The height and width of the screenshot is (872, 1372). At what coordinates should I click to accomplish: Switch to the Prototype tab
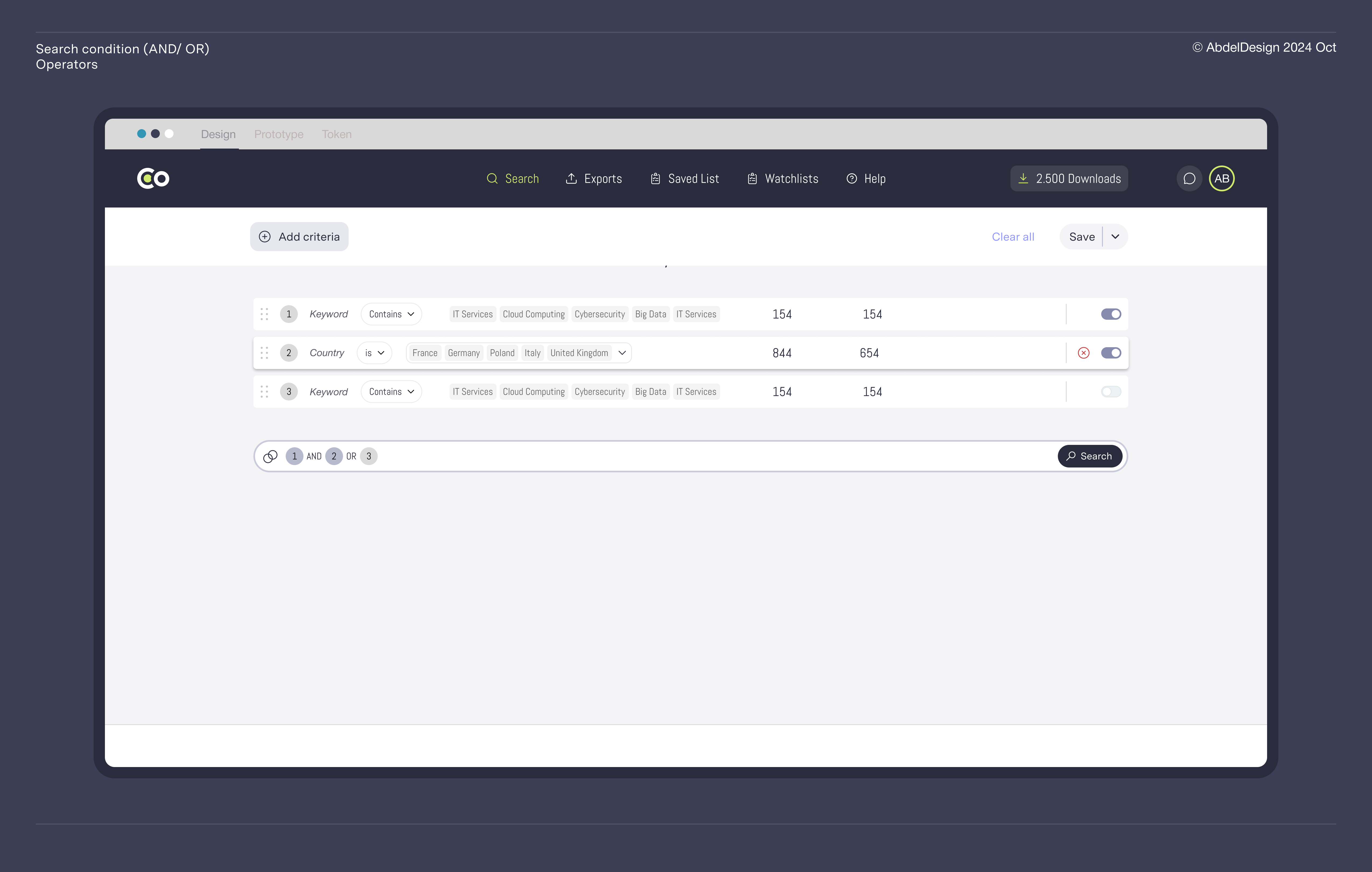pyautogui.click(x=279, y=134)
